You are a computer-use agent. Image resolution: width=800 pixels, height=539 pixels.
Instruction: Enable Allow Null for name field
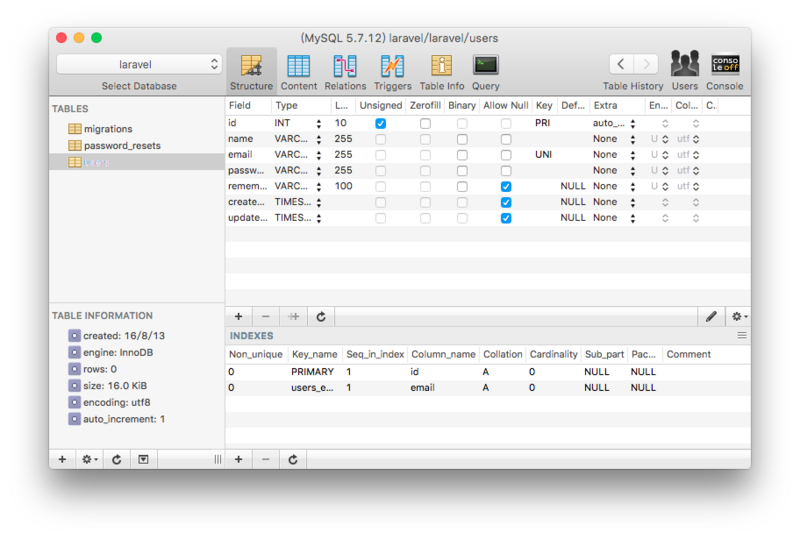(x=506, y=139)
